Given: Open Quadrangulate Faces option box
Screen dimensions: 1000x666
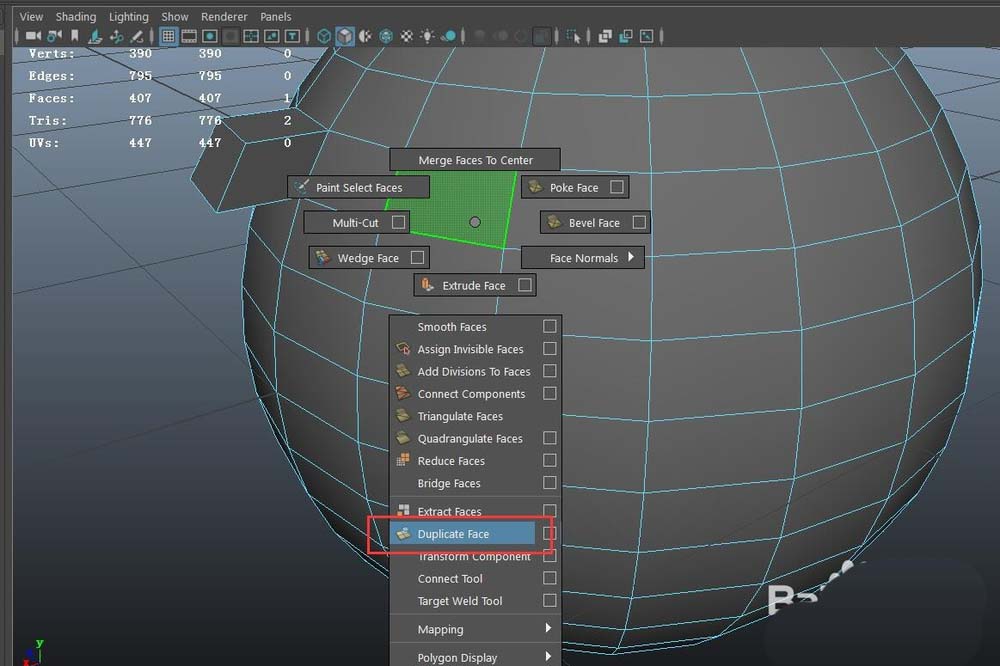Looking at the screenshot, I should (549, 438).
